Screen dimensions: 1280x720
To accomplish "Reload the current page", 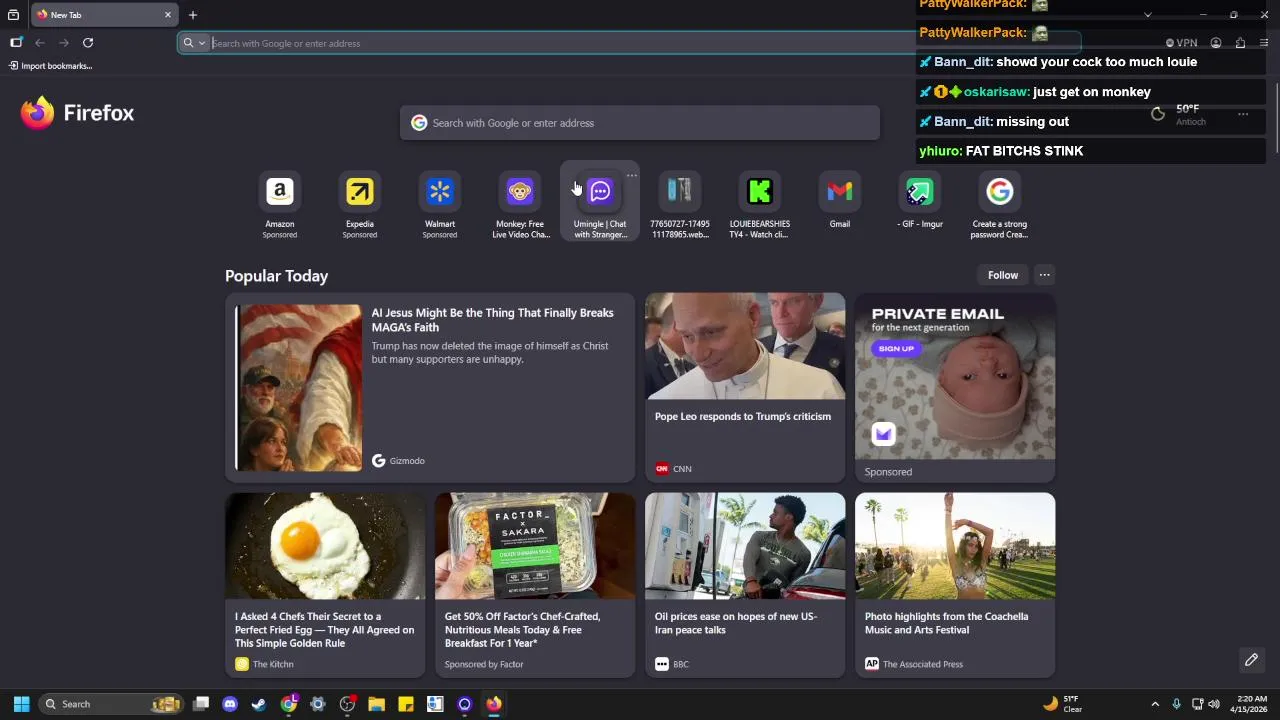I will [x=88, y=43].
